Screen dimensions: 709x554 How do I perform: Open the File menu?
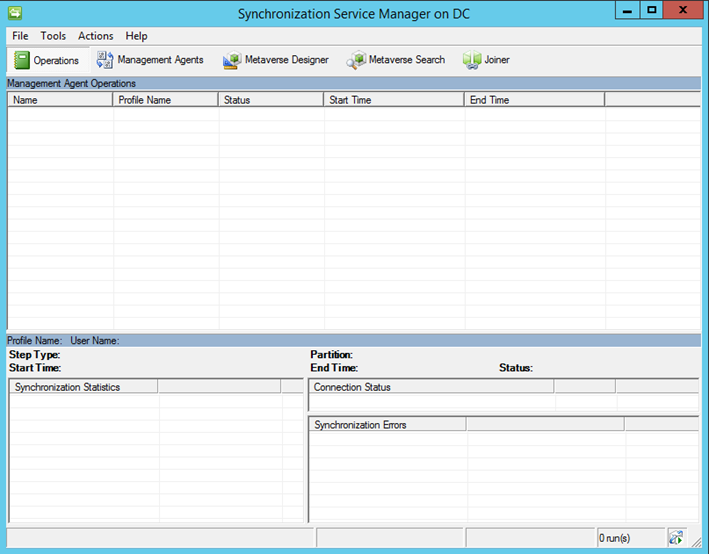20,36
